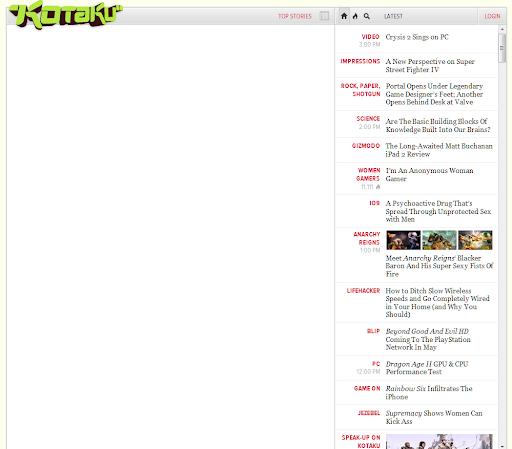Click the 1:00 PM timestamp under Anarchy Reigns
The height and width of the screenshot is (449, 512).
(x=370, y=250)
